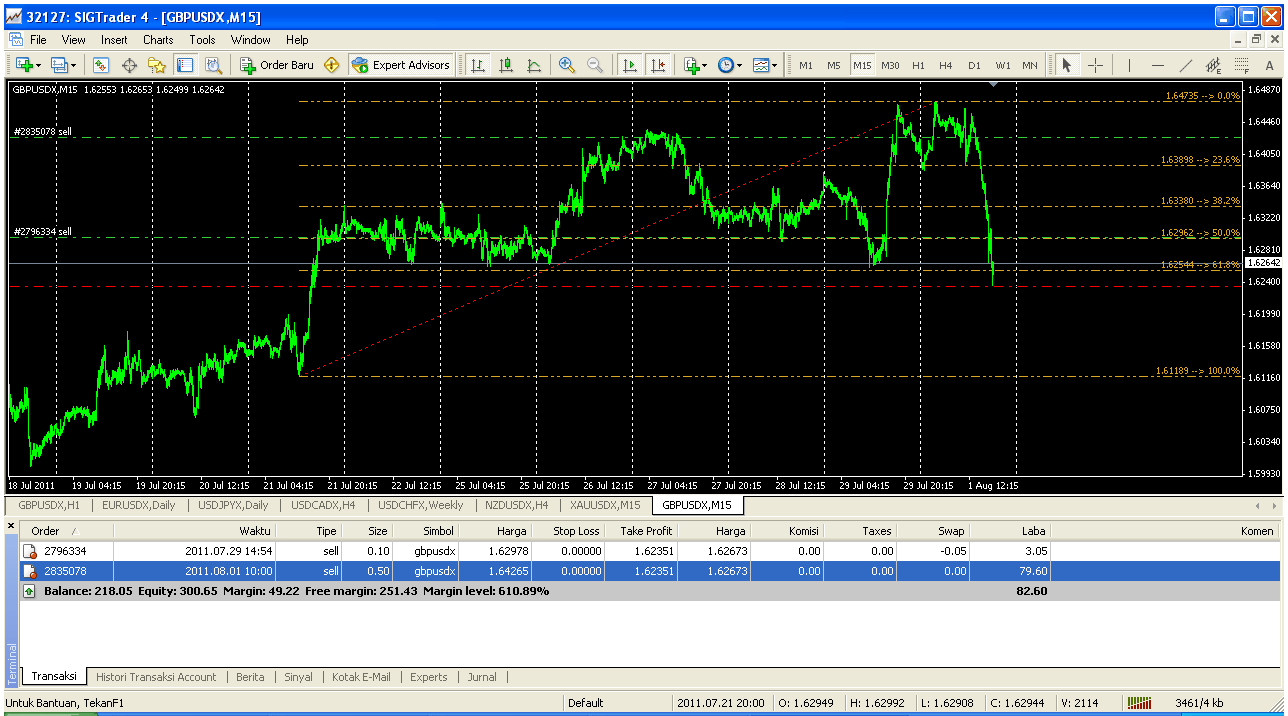Image resolution: width=1288 pixels, height=716 pixels.
Task: Select order row 2796334
Action: tap(650, 551)
